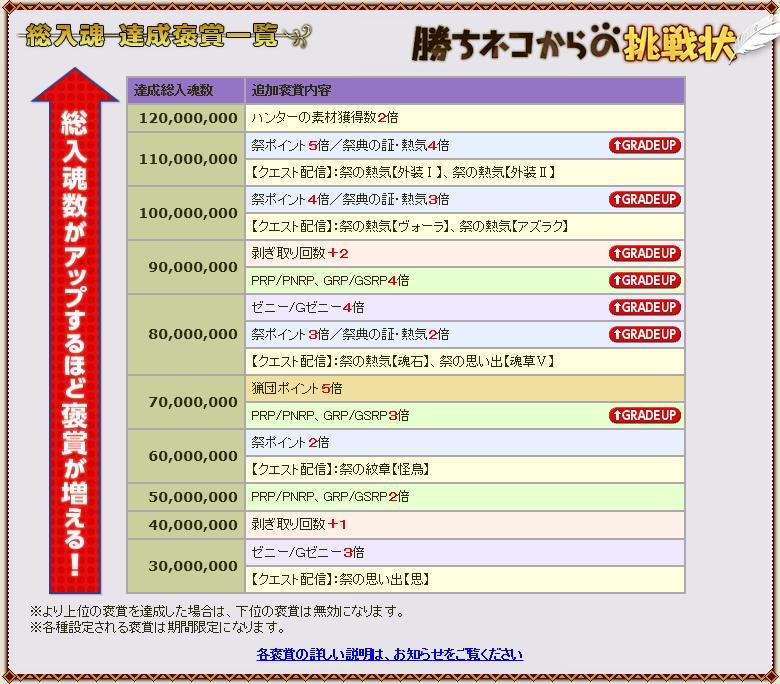Image resolution: width=780 pixels, height=684 pixels.
Task: Click the ゼニー/Gゼニー3倍 reward text
Action: 307,552
